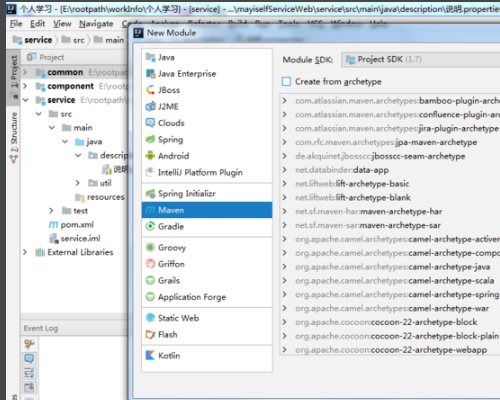This screenshot has height=400, width=500.
Task: Select the Gradle icon
Action: 150,226
